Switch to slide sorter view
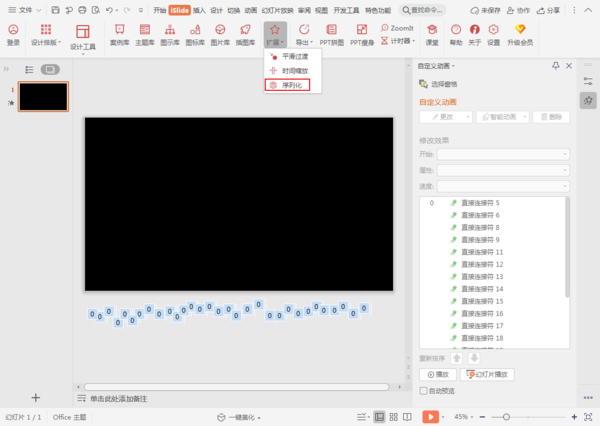Screen dimensions: 600x426 (x=394, y=416)
